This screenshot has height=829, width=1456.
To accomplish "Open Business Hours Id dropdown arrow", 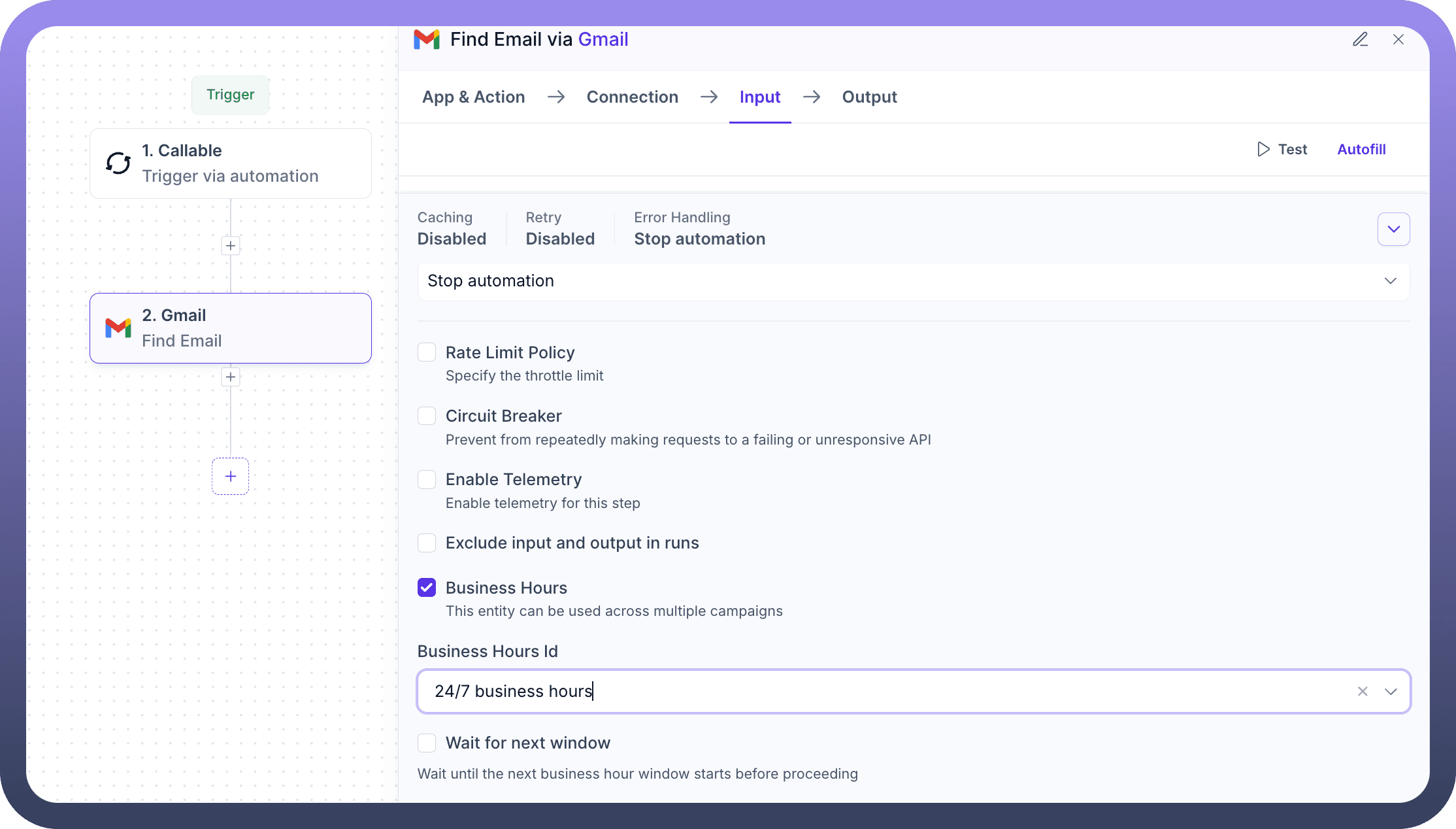I will point(1391,691).
